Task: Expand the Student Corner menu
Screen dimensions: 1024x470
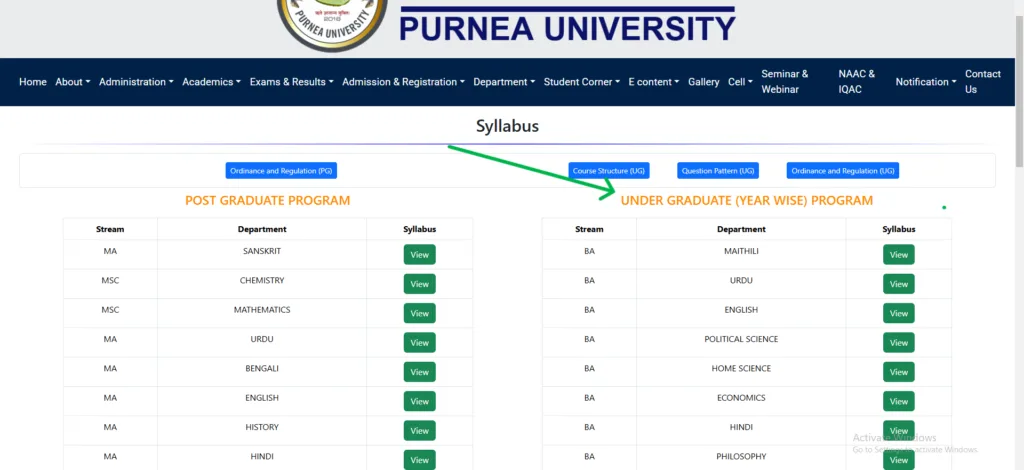Action: click(x=582, y=82)
